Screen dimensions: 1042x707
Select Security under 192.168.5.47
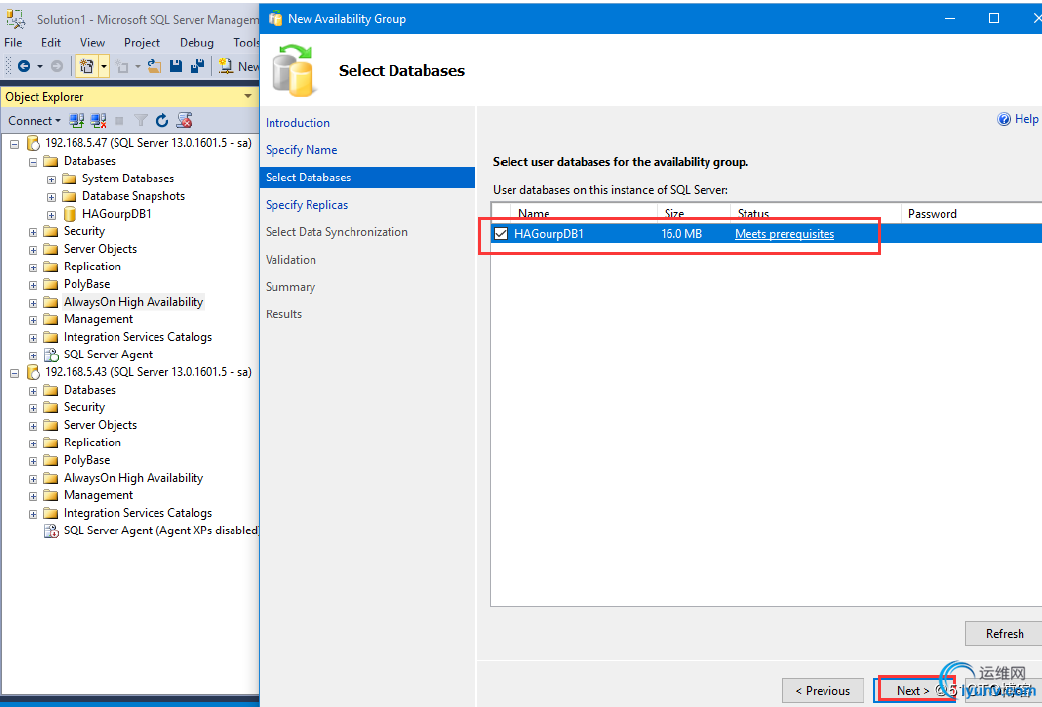click(84, 231)
